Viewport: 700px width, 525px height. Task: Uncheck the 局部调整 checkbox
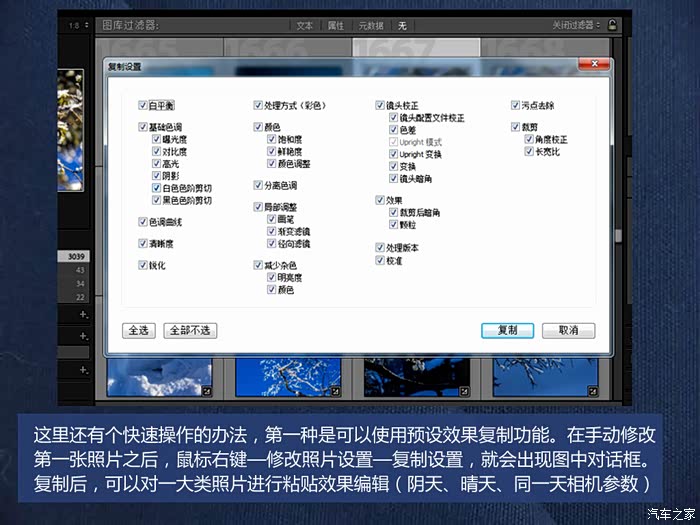[x=258, y=207]
